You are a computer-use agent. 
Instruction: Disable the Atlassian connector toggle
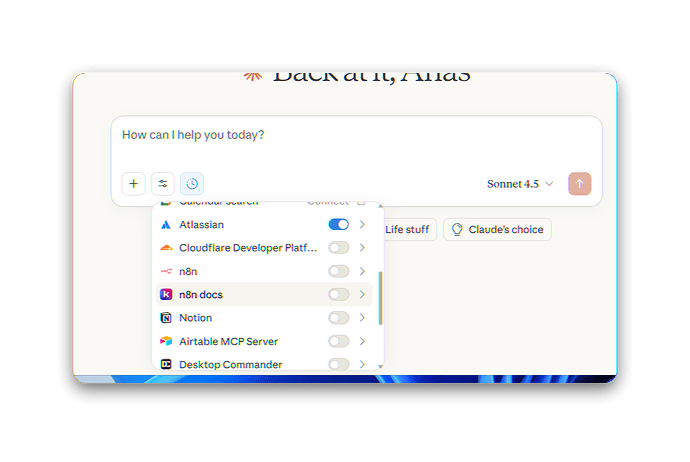pyautogui.click(x=338, y=224)
